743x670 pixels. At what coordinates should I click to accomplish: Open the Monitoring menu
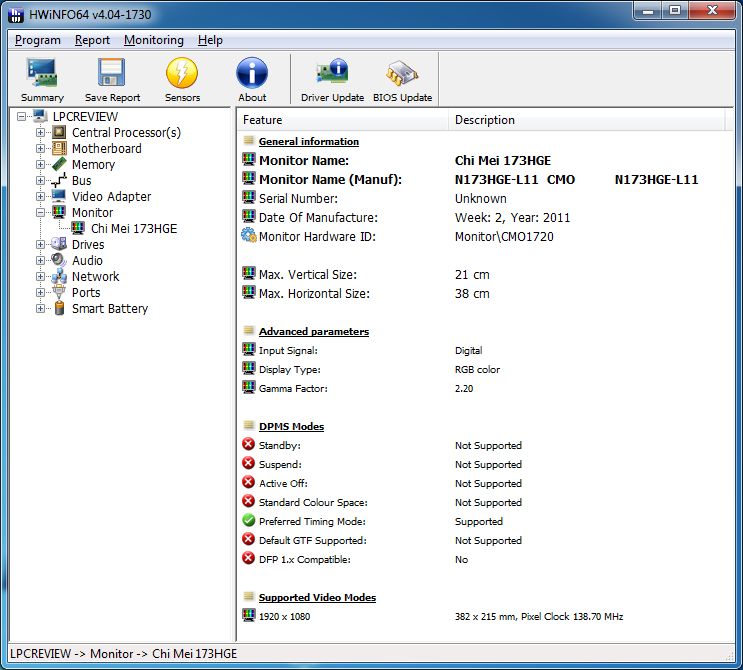click(x=154, y=40)
